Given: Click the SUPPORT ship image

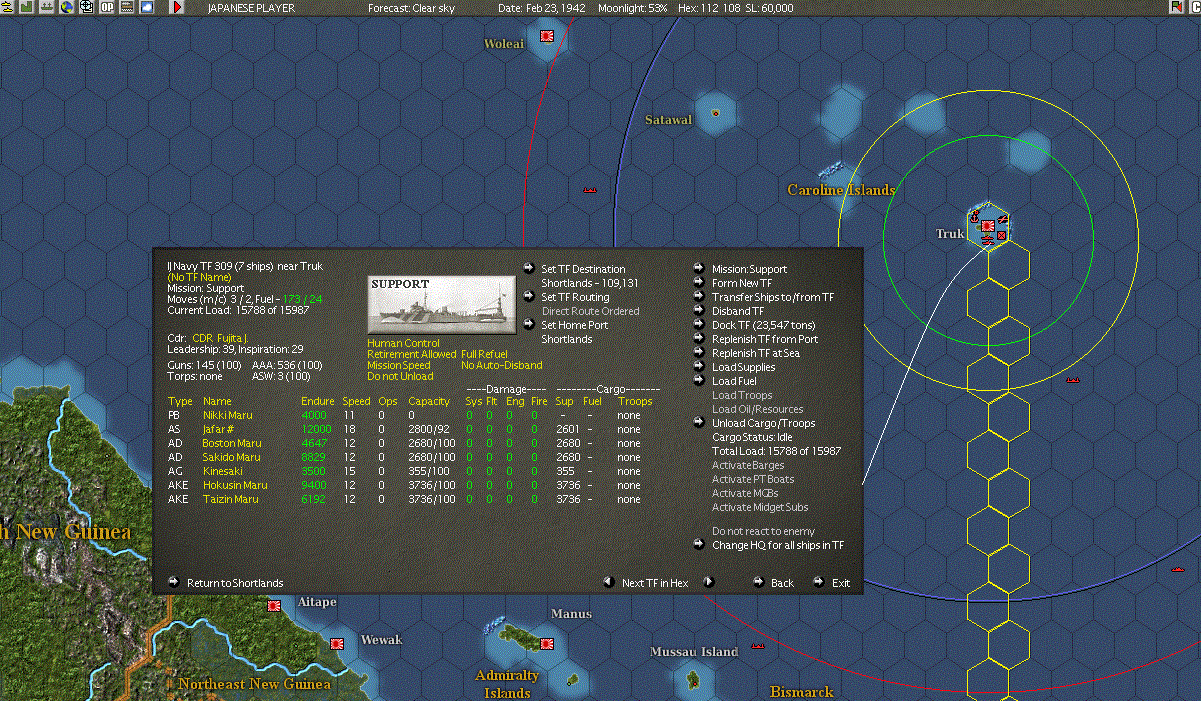Looking at the screenshot, I should tap(441, 304).
